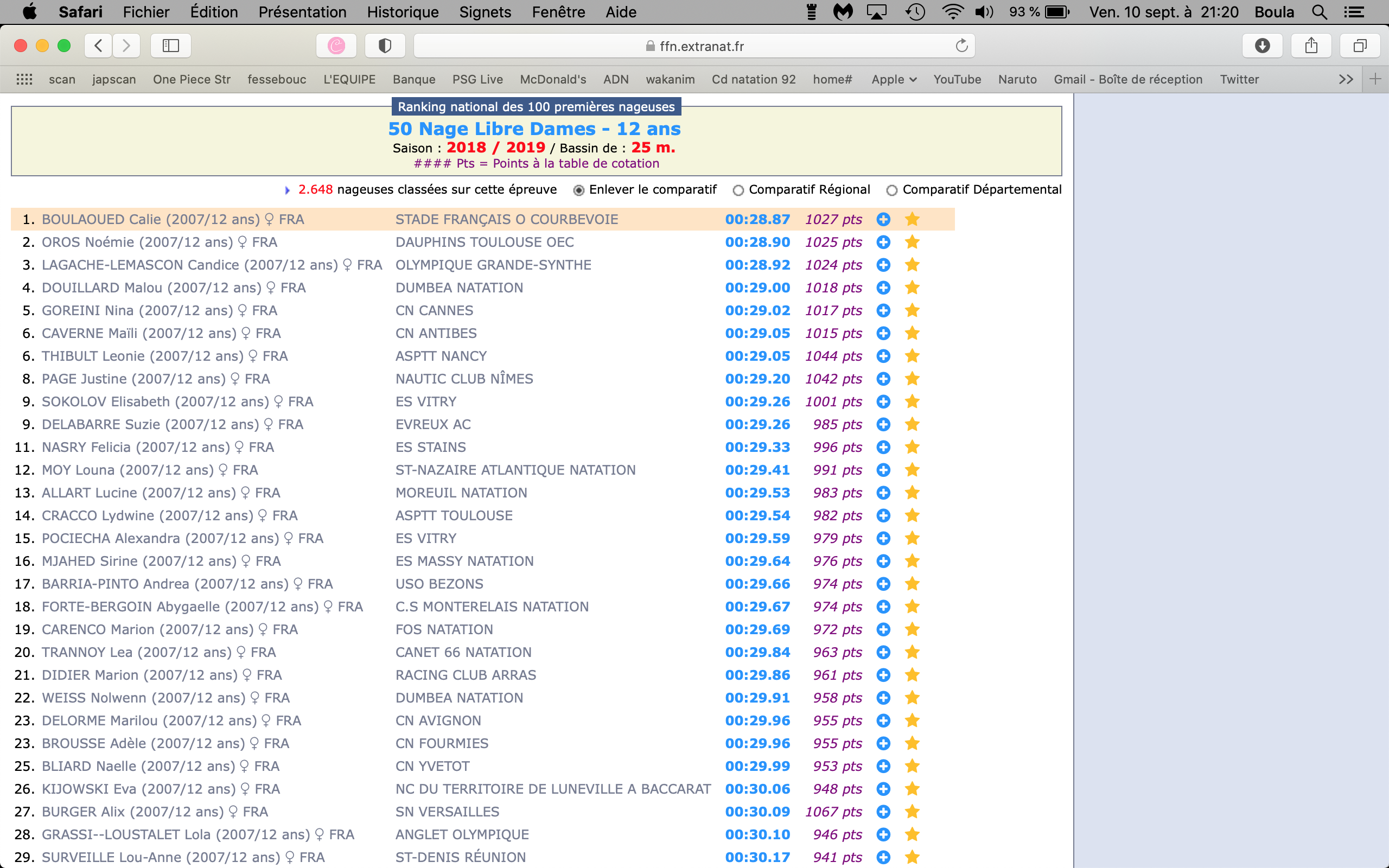
Task: Open the privacy shield report
Action: [385, 46]
